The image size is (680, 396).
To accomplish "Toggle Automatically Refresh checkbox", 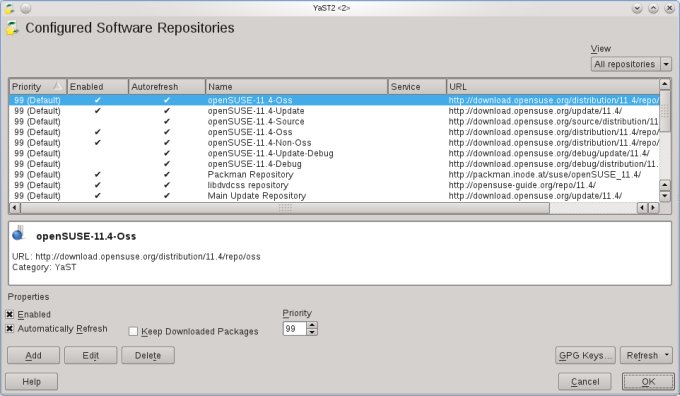I will coord(10,329).
